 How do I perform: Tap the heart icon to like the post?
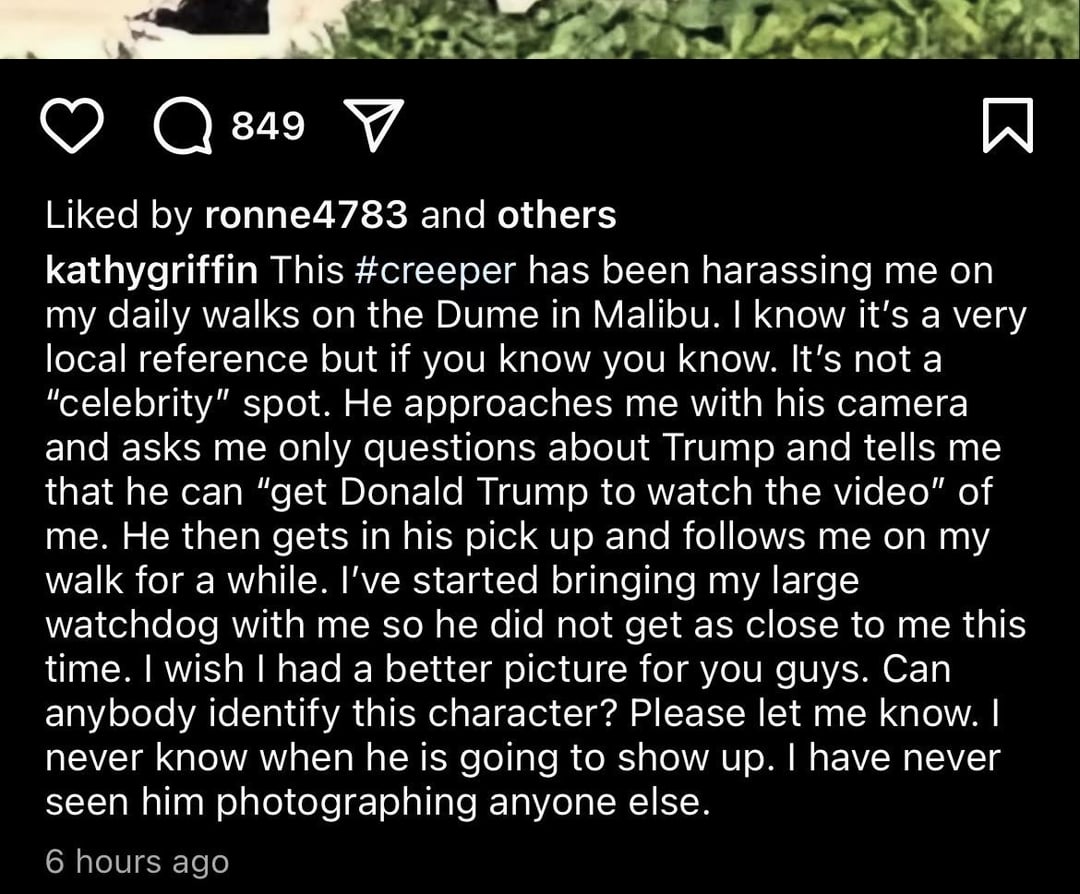[76, 127]
